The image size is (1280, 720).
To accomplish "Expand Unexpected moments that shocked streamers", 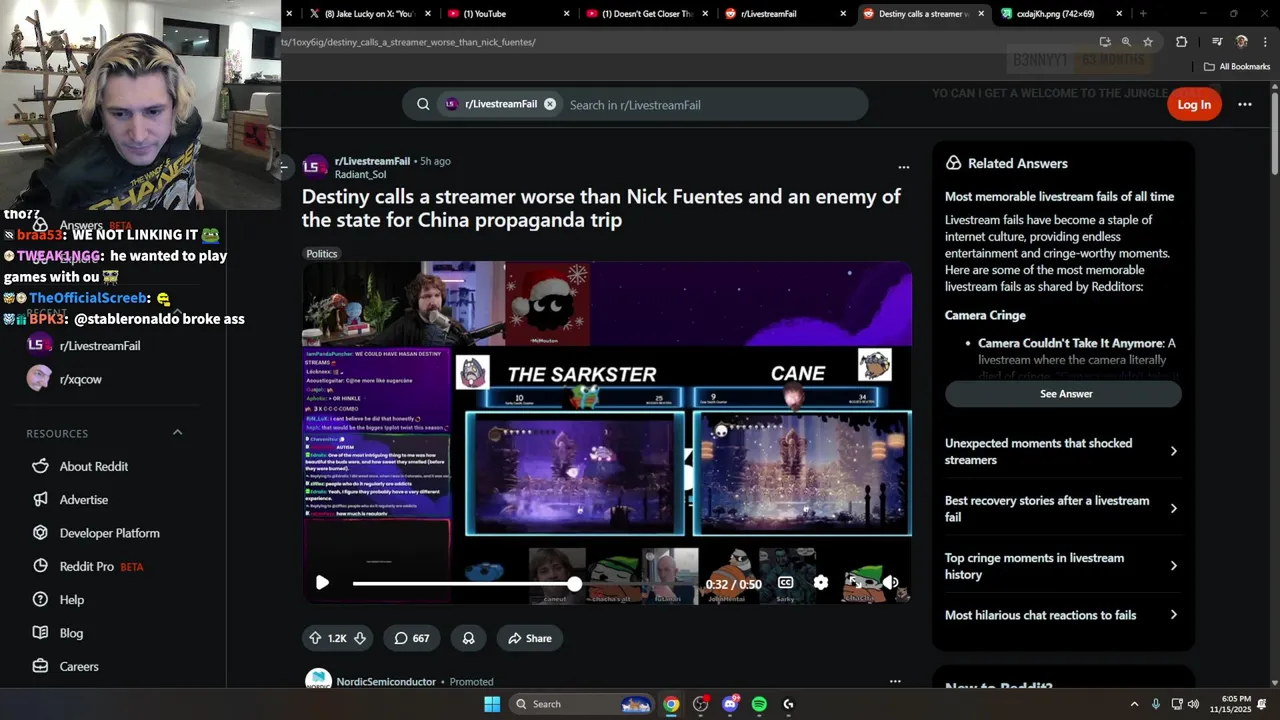I will [1062, 451].
